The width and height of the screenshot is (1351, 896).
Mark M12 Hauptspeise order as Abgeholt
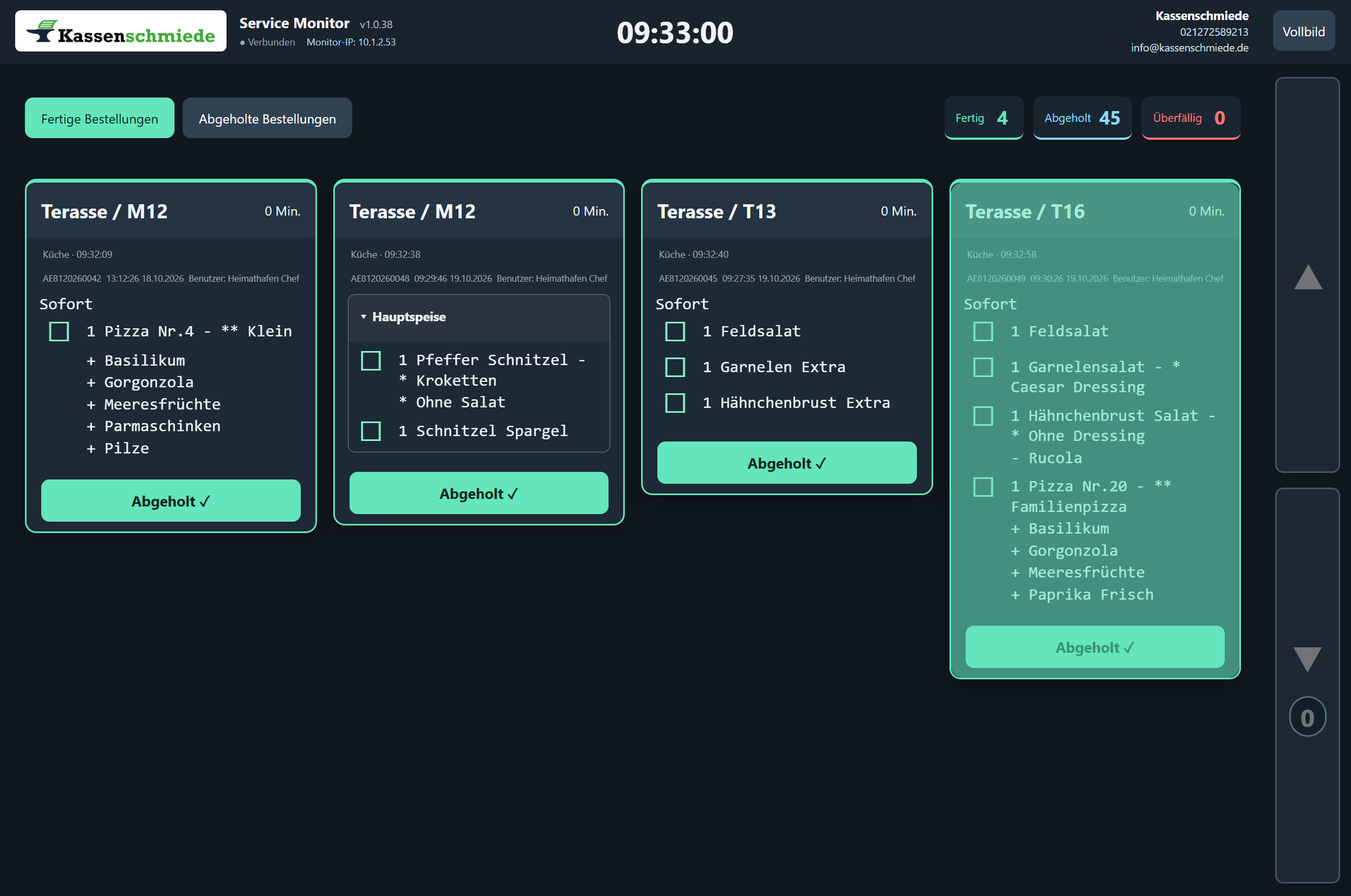click(479, 493)
